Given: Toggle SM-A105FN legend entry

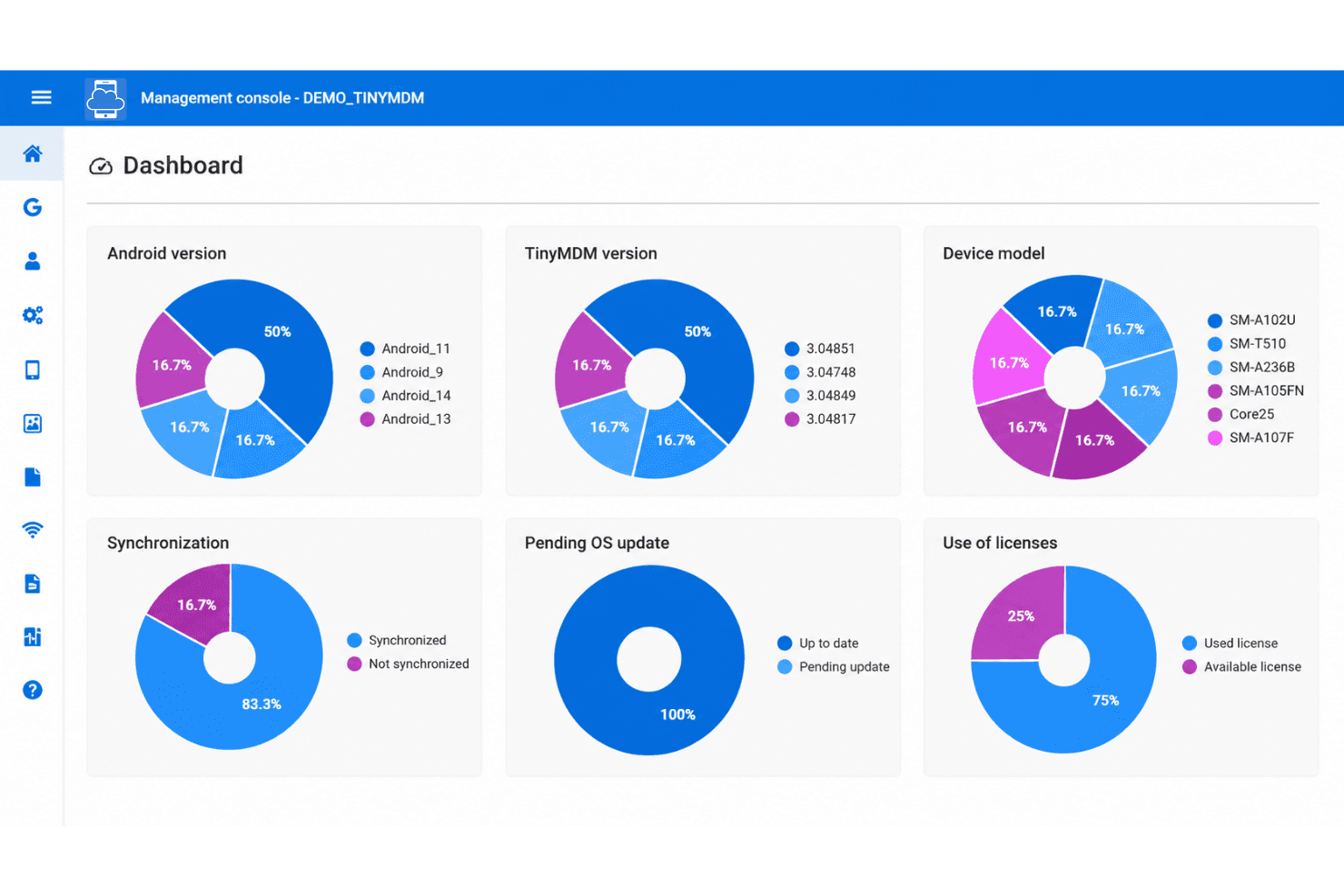Looking at the screenshot, I should click(x=1256, y=391).
